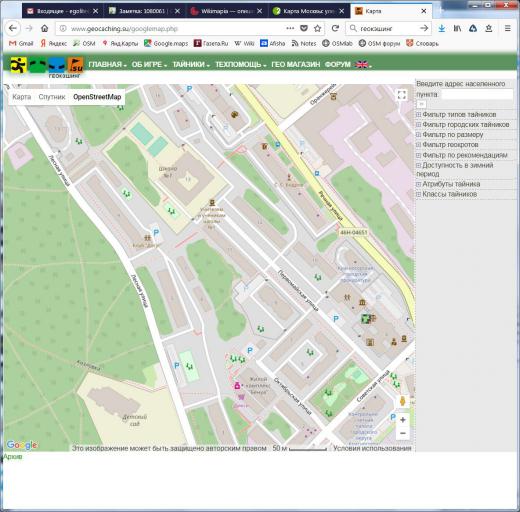Screen dimensions: 520x512
Task: Zoom out with the map minus button
Action: pyautogui.click(x=403, y=433)
